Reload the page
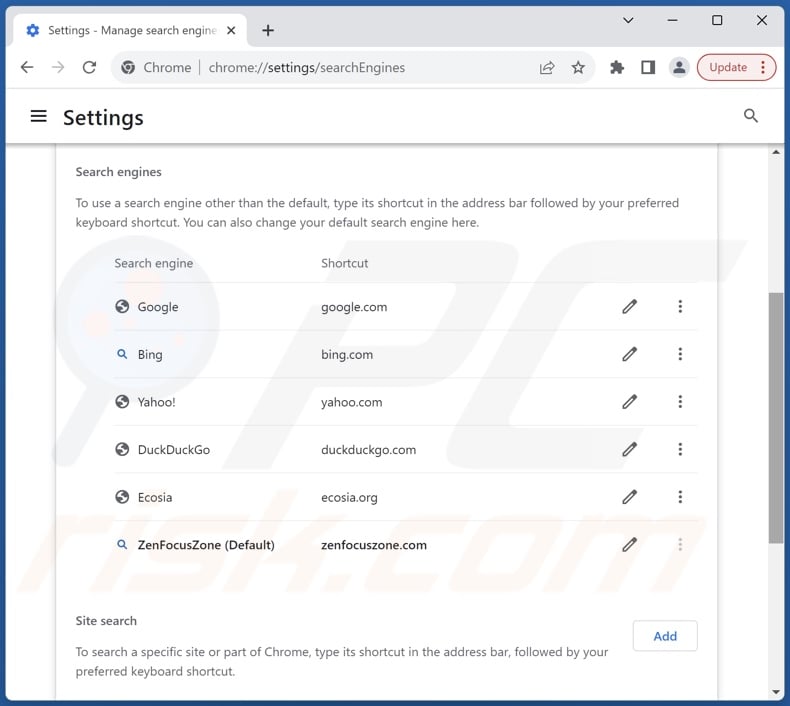 [89, 68]
